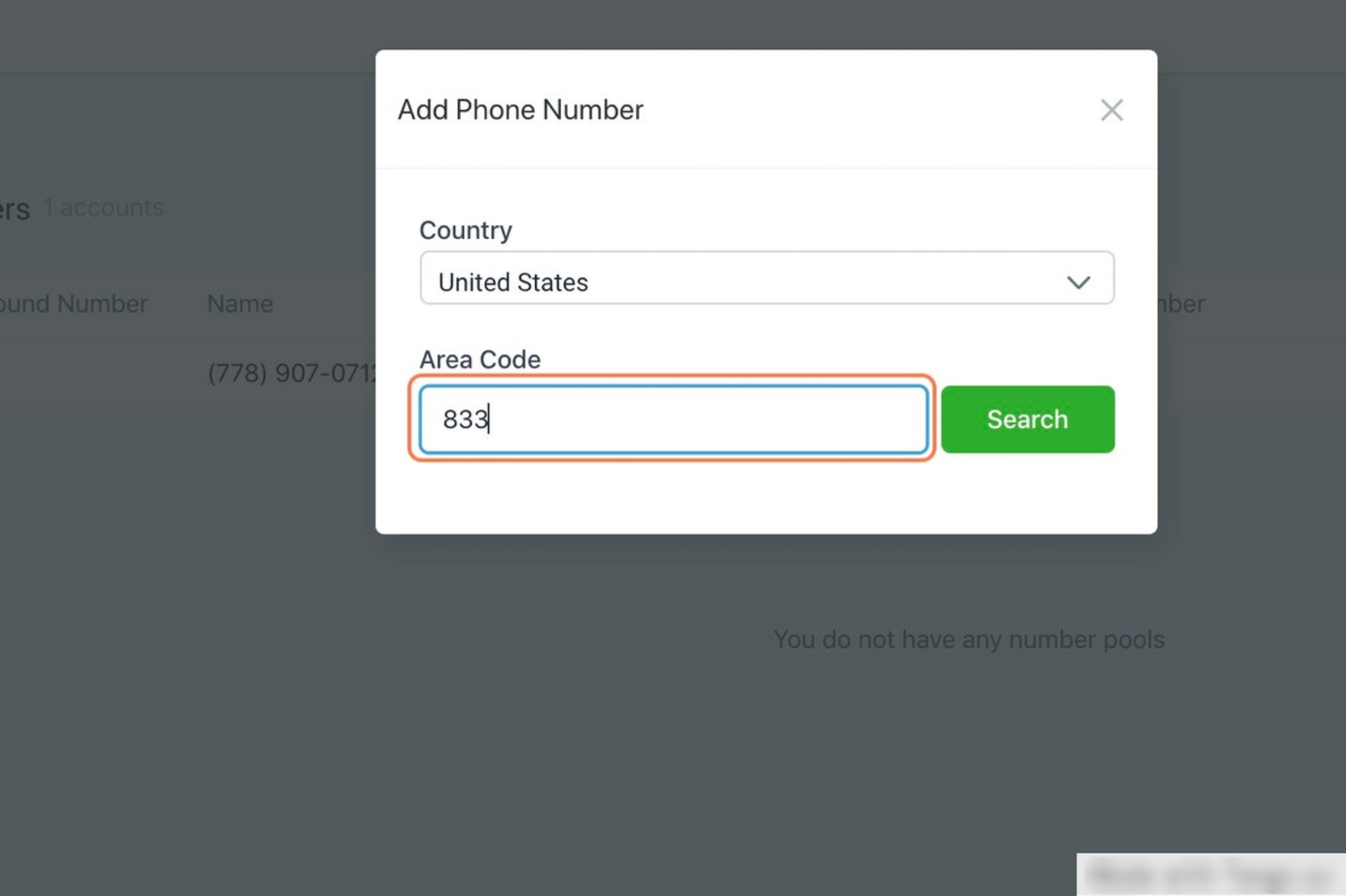The width and height of the screenshot is (1346, 896).
Task: Click the Area Code field label
Action: point(480,360)
